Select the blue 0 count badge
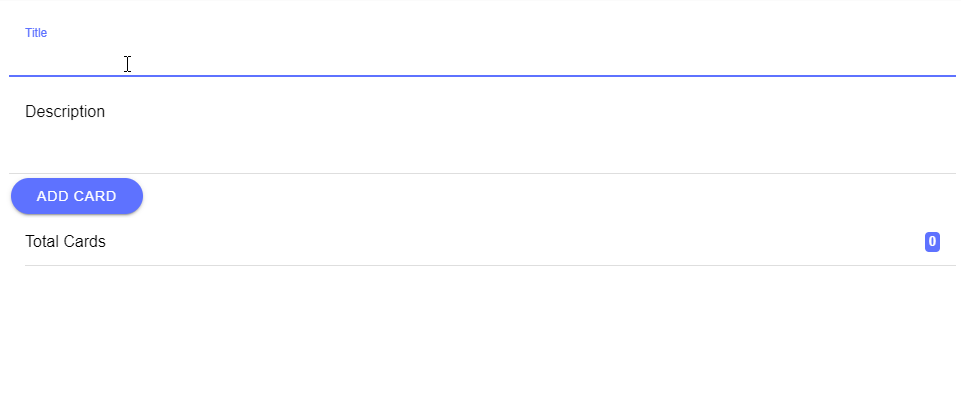 coord(932,241)
